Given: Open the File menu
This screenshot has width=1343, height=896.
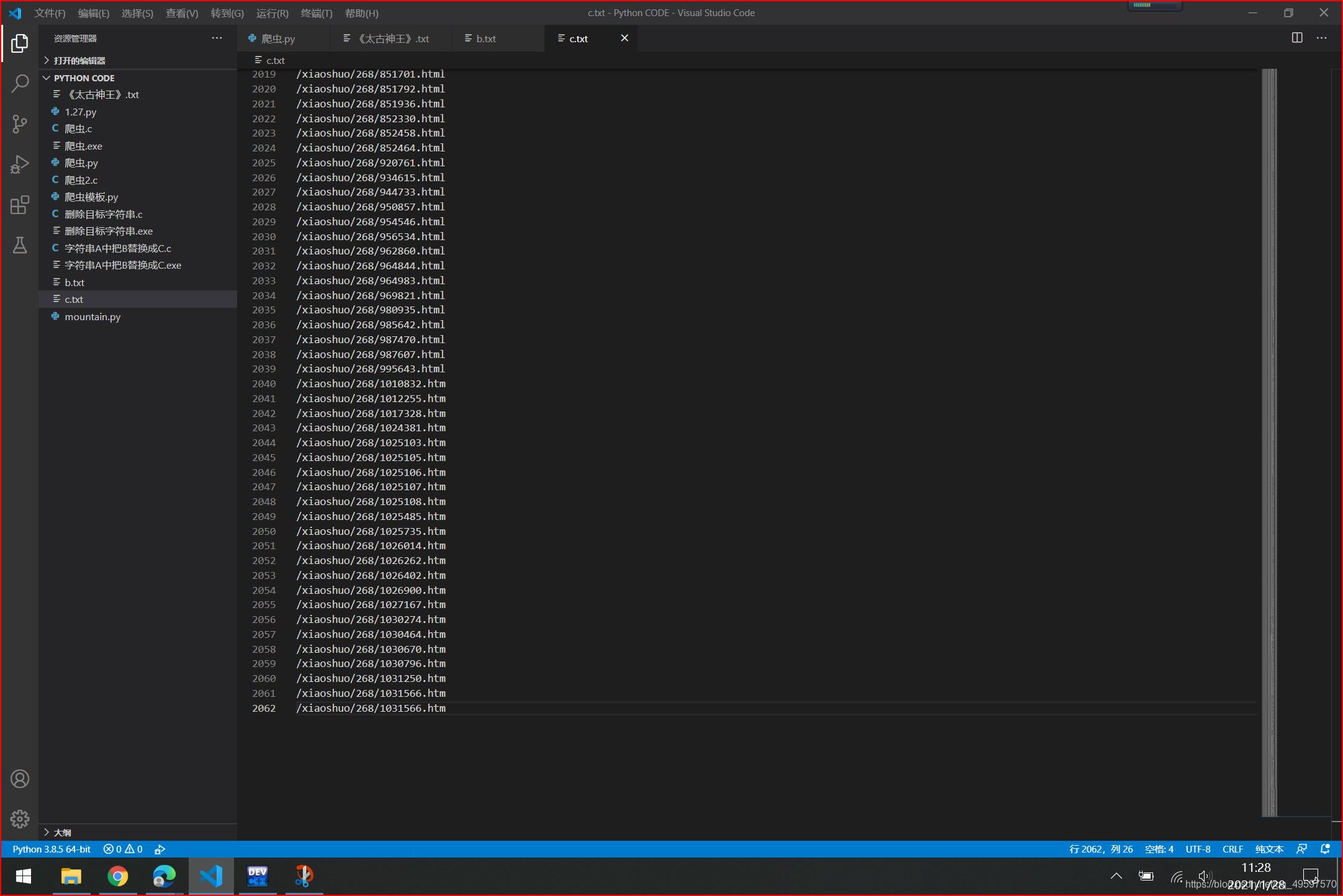Looking at the screenshot, I should [x=50, y=13].
